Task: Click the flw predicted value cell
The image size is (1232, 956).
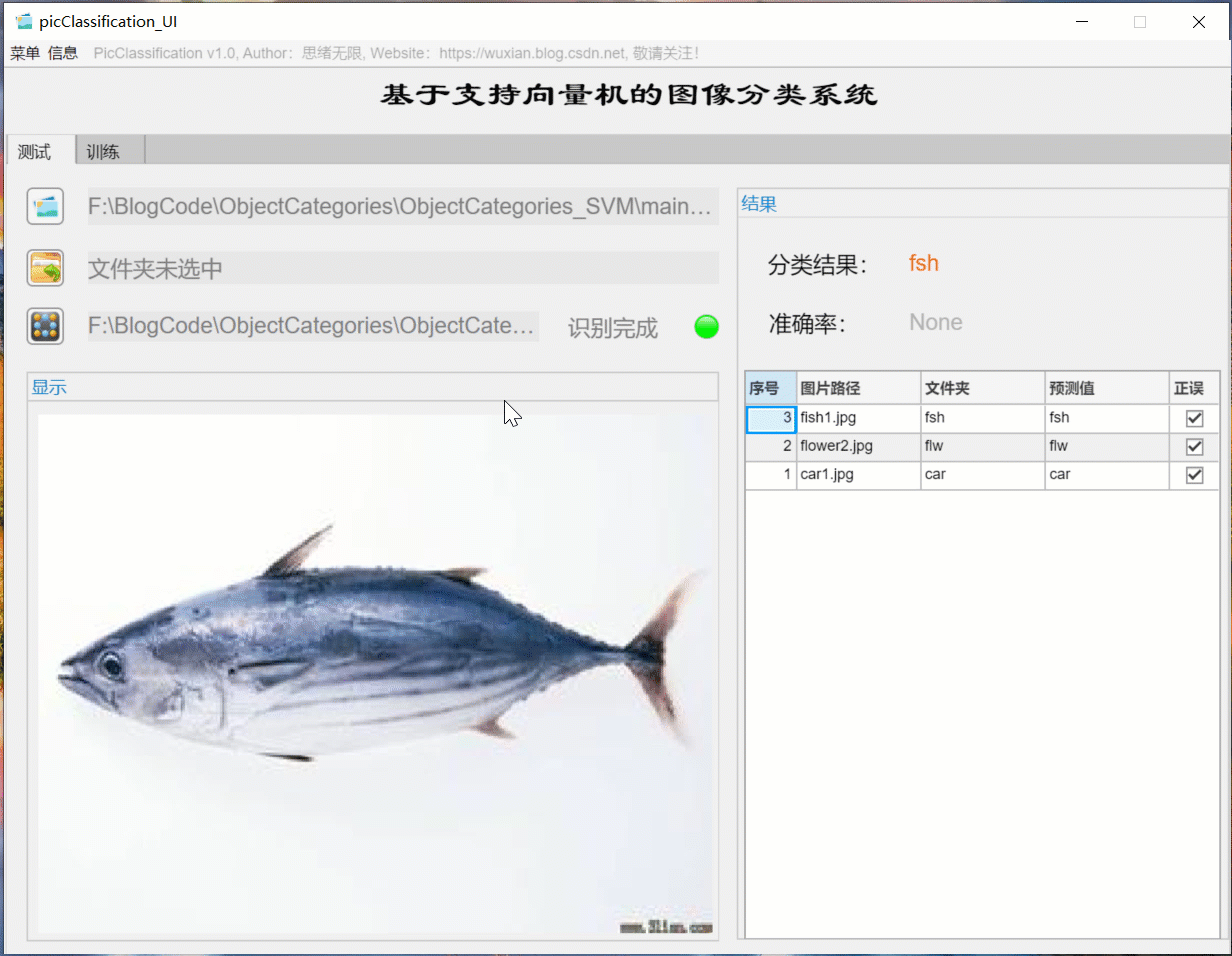Action: pyautogui.click(x=1107, y=446)
